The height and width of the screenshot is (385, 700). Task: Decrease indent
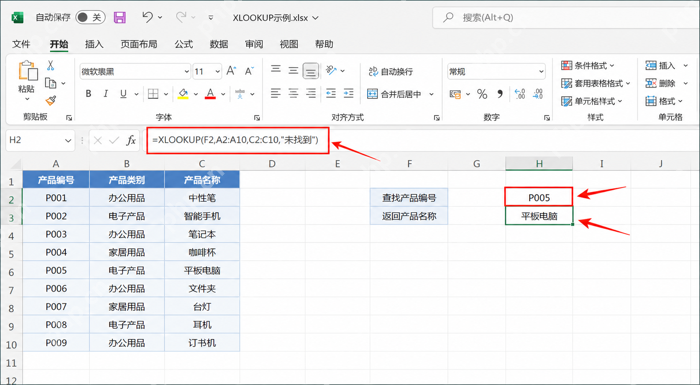pyautogui.click(x=331, y=93)
